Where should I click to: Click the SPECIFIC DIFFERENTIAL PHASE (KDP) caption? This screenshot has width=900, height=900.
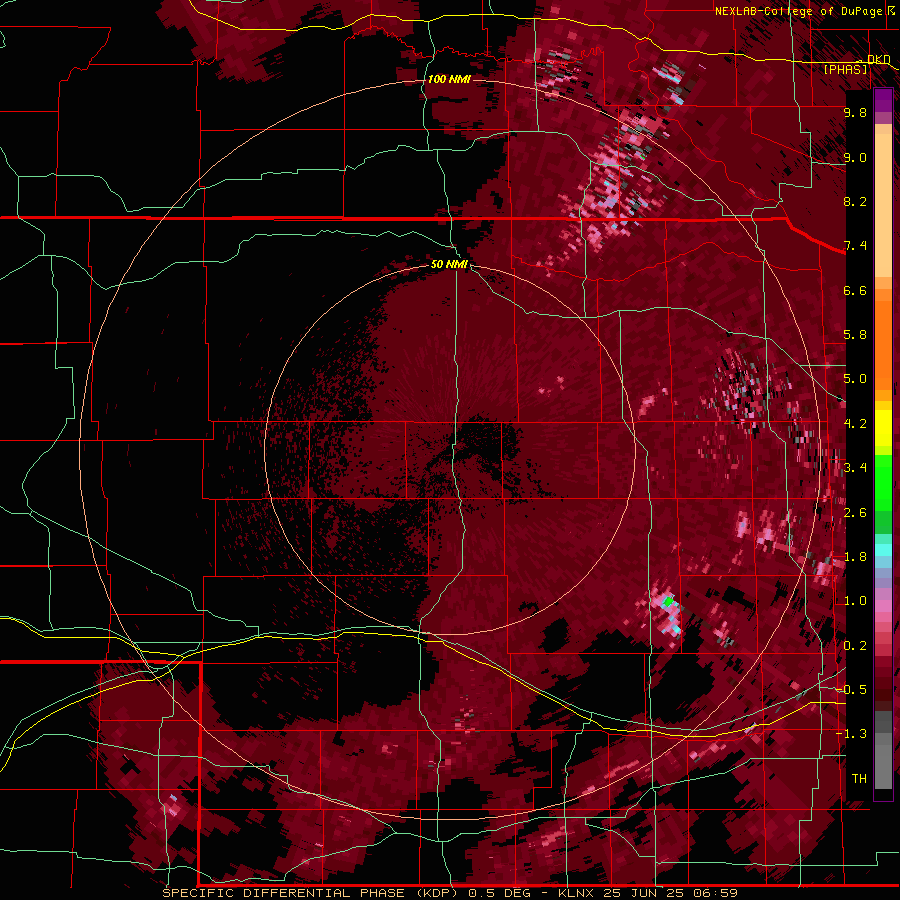pyautogui.click(x=310, y=893)
